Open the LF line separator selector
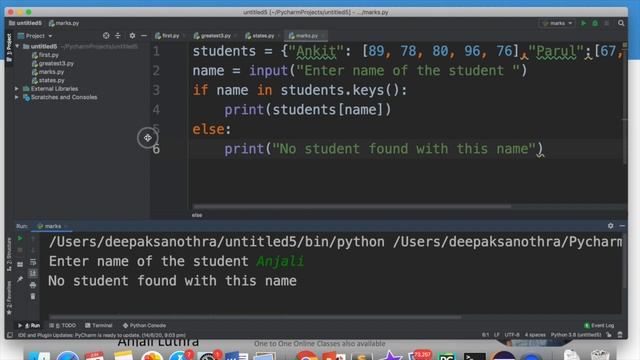 [x=497, y=335]
